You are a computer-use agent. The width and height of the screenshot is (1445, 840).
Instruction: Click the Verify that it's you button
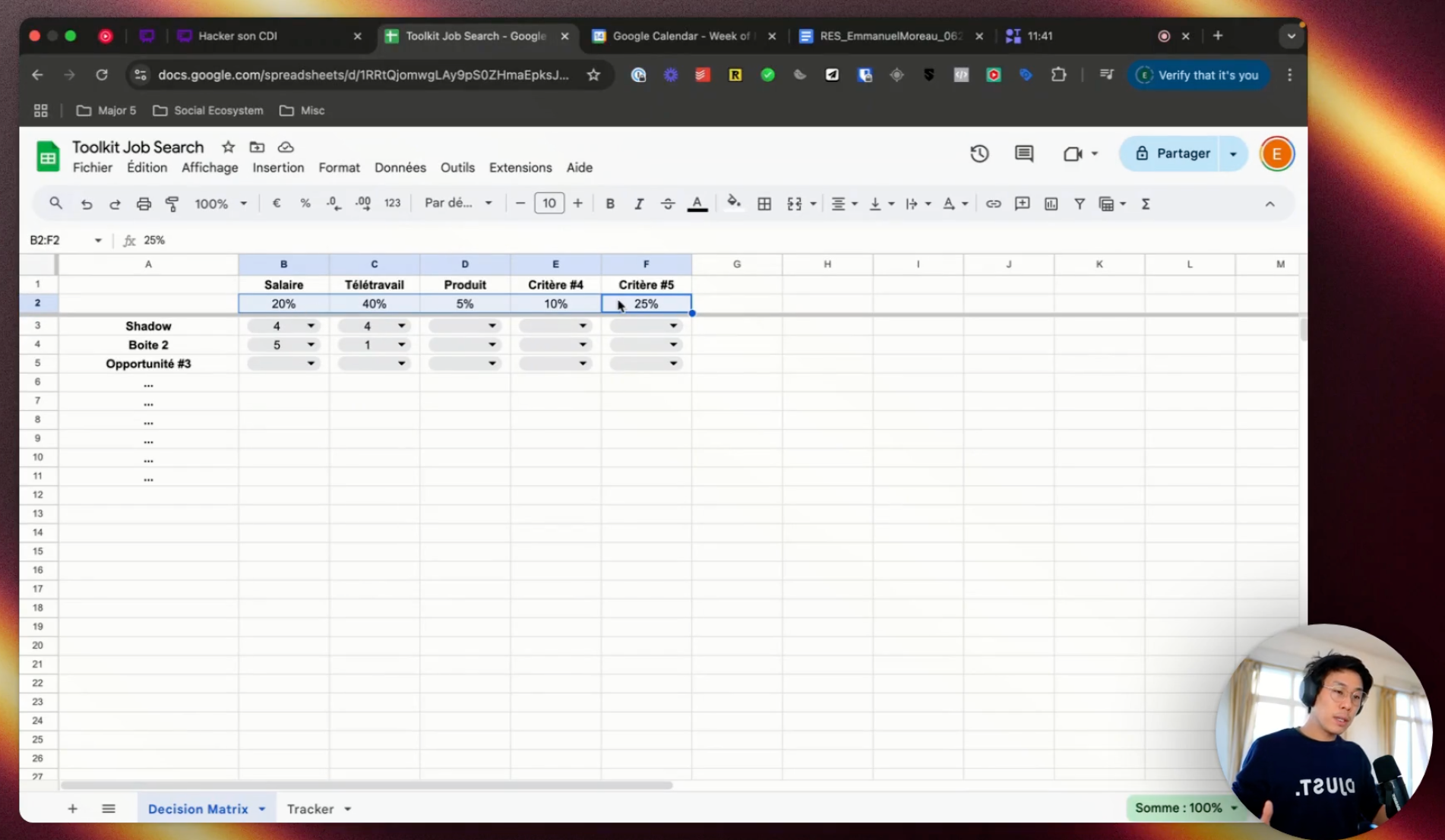coord(1198,75)
